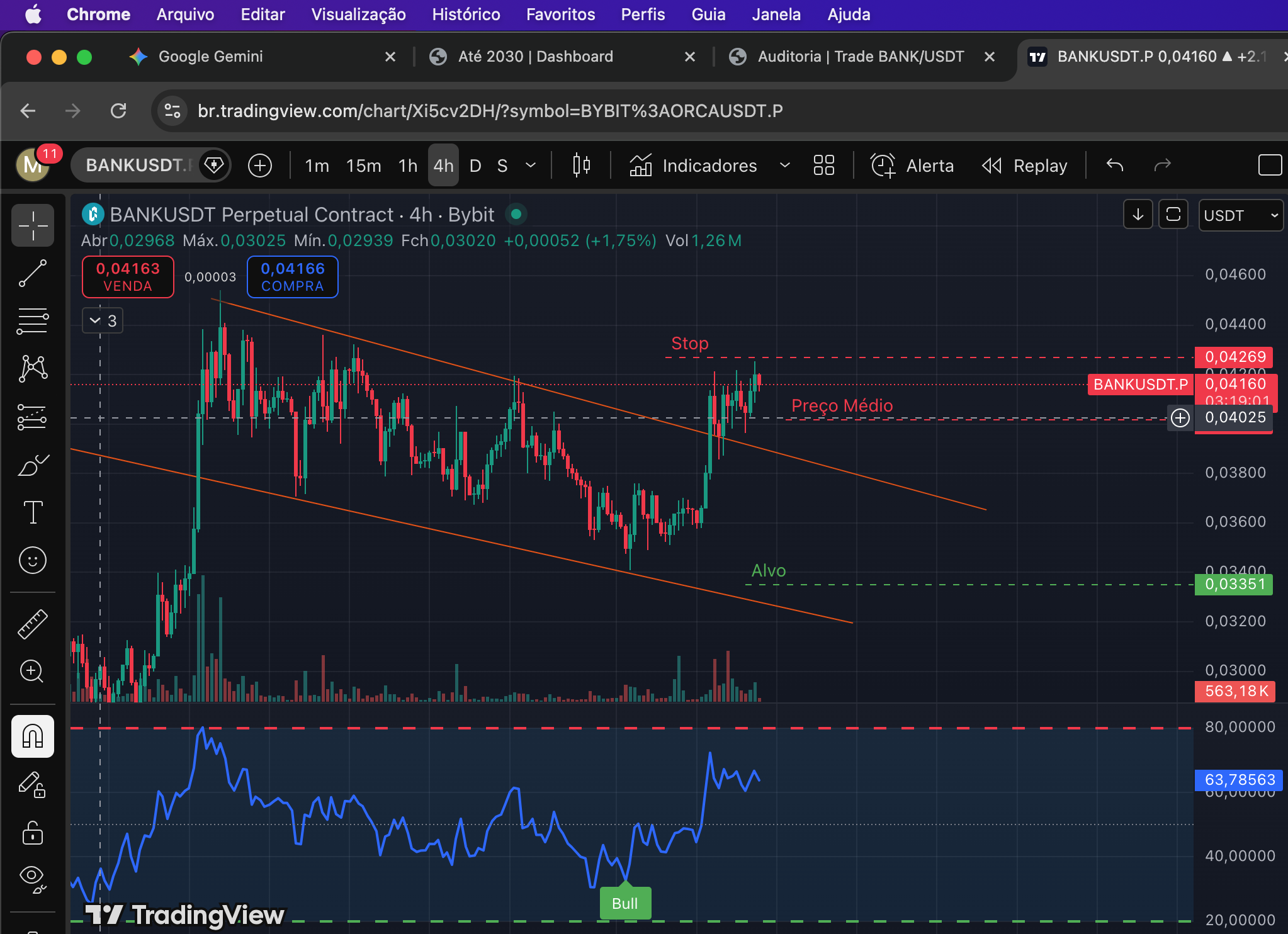Open the Fibonacci retracement tools
The image size is (1288, 934).
(33, 321)
